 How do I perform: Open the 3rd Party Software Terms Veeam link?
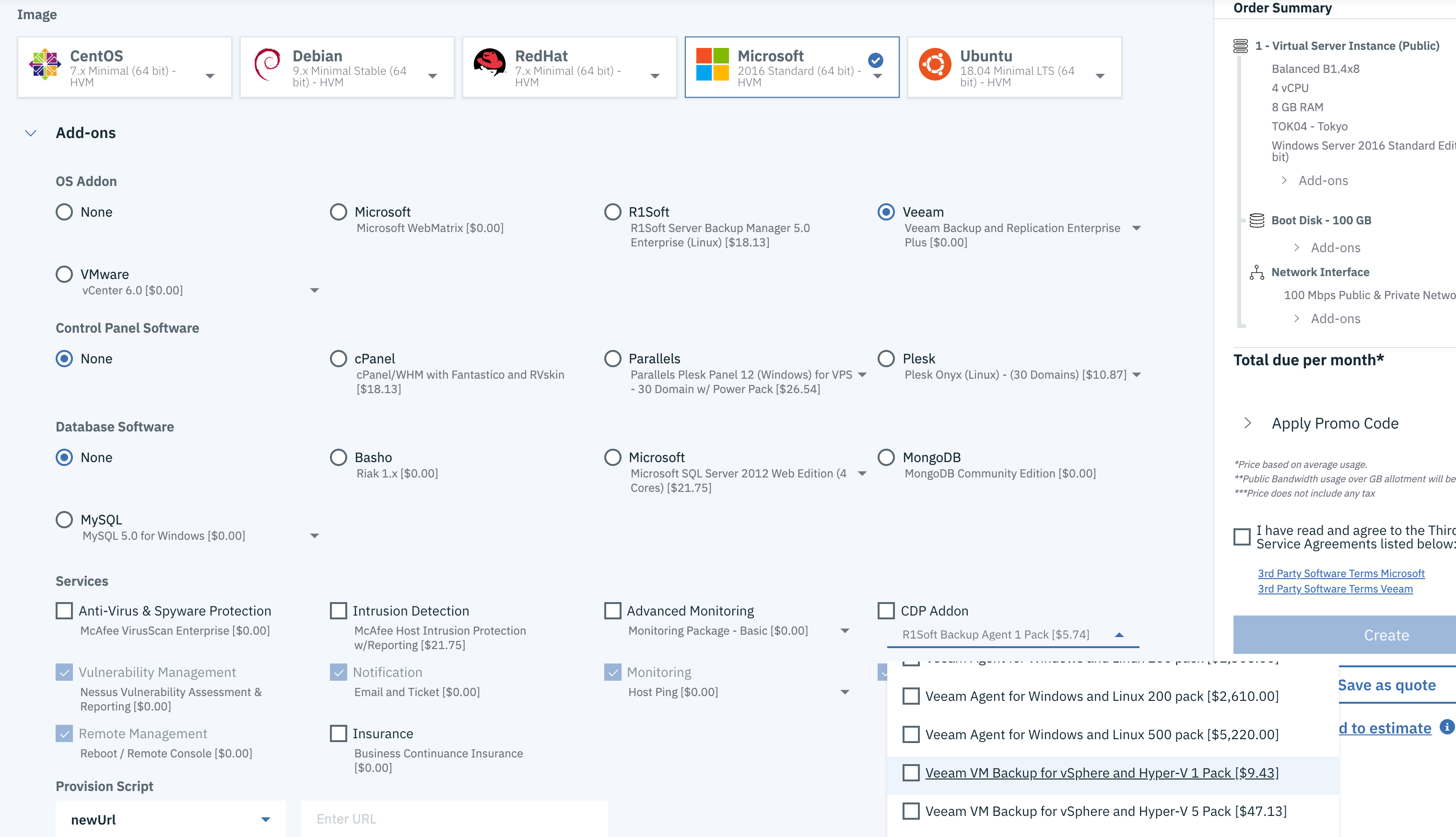click(x=1335, y=589)
